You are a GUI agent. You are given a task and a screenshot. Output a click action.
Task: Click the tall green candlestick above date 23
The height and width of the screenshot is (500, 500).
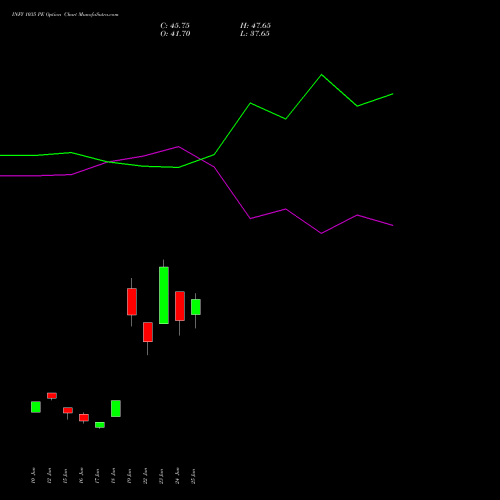[164, 295]
